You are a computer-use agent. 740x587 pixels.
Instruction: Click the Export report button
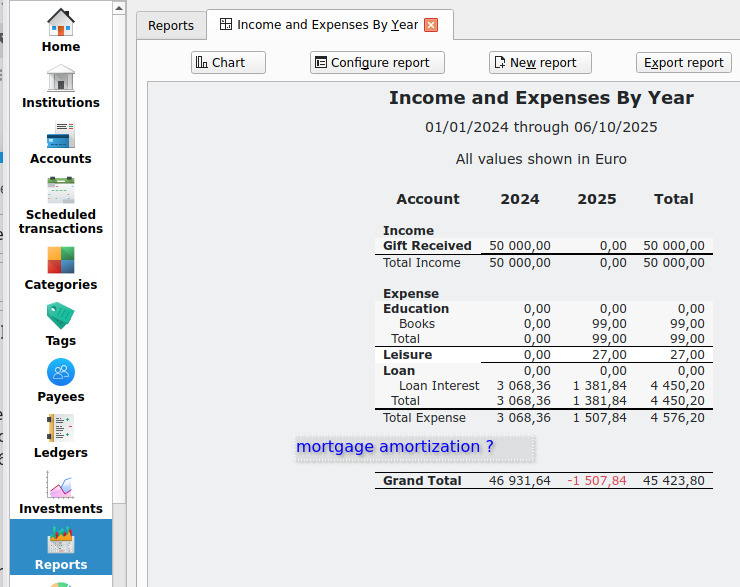(x=683, y=63)
